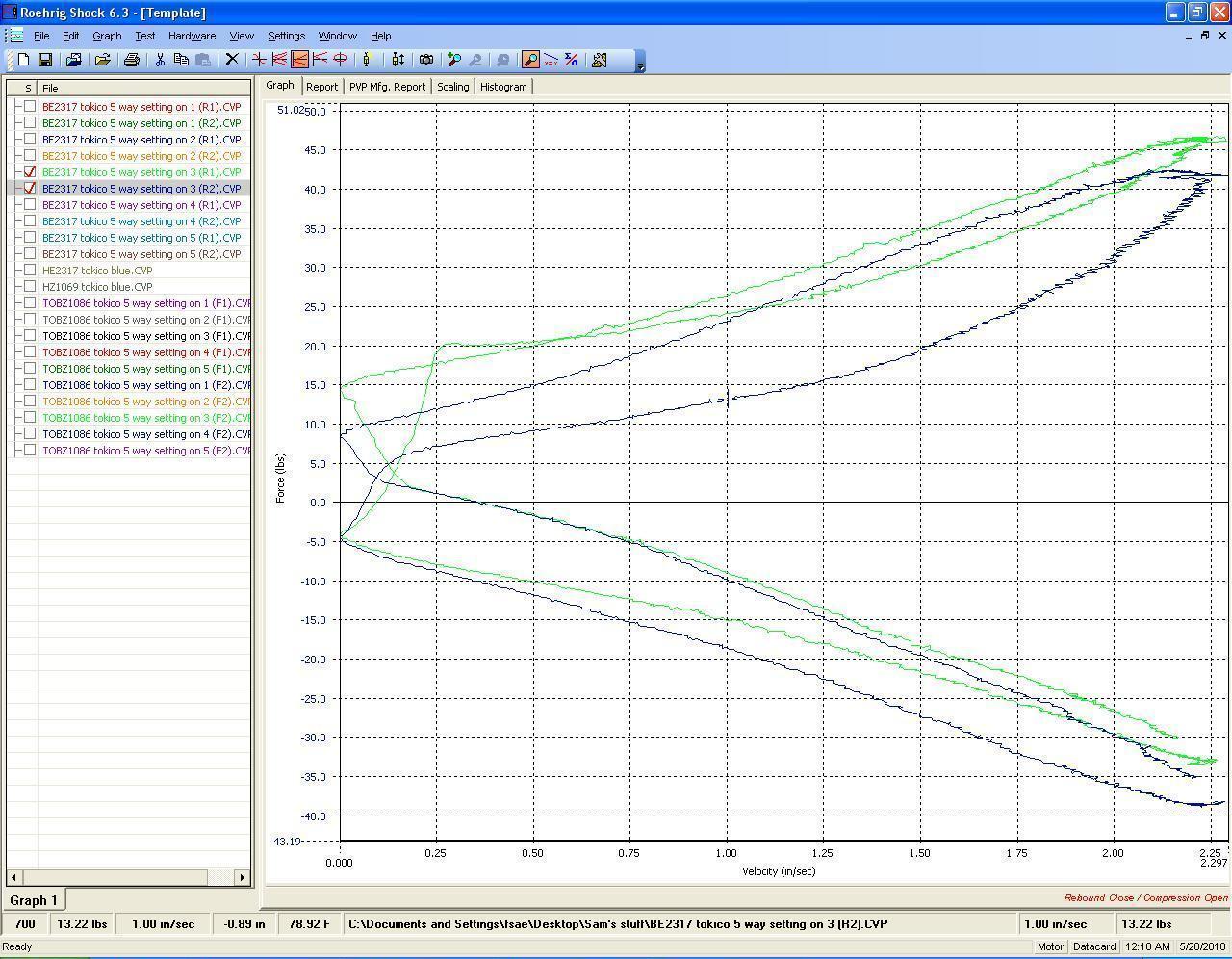Click the Graph 1 bottom tab
The image size is (1232, 959).
(34, 900)
